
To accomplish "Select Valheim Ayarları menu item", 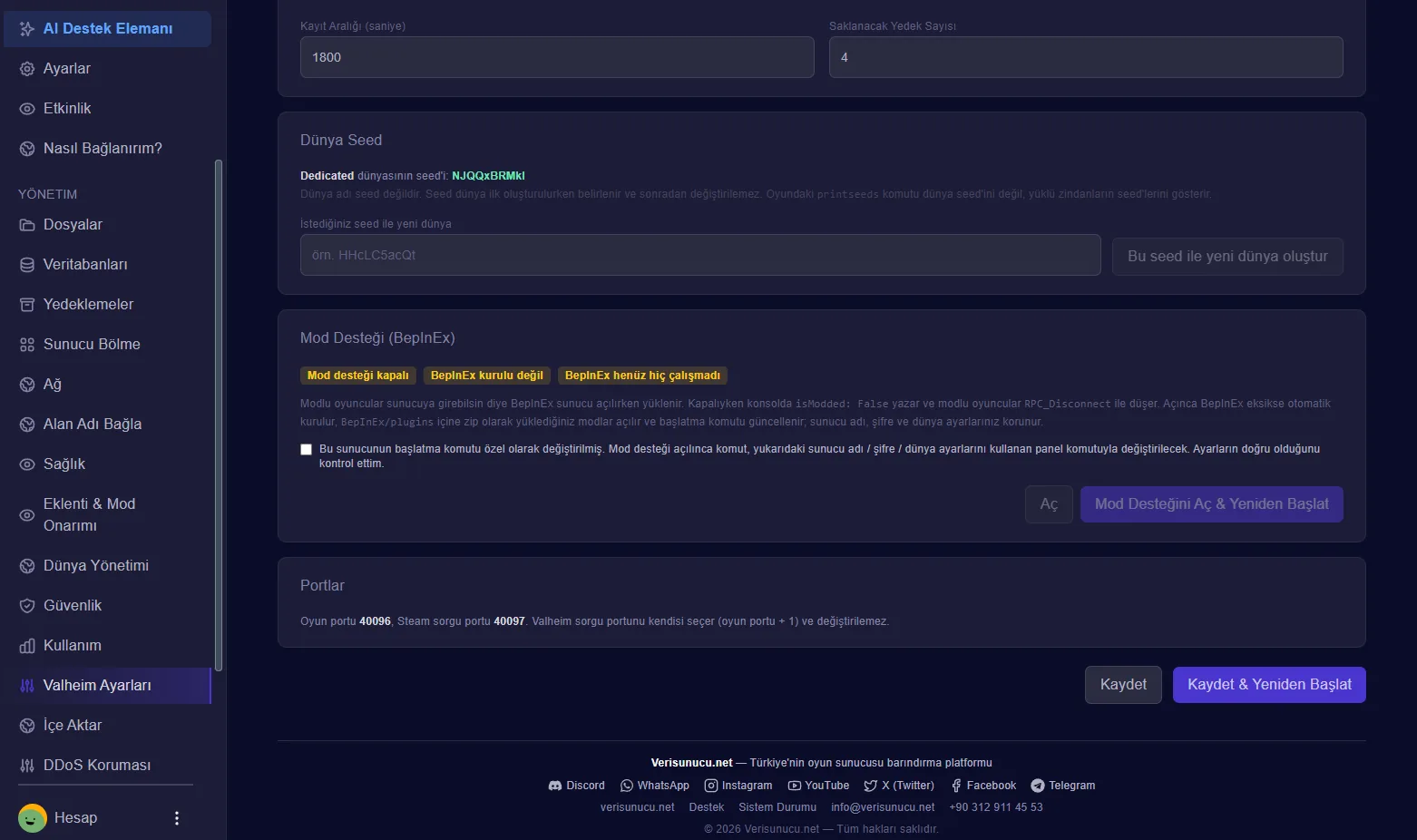I will pos(107,686).
